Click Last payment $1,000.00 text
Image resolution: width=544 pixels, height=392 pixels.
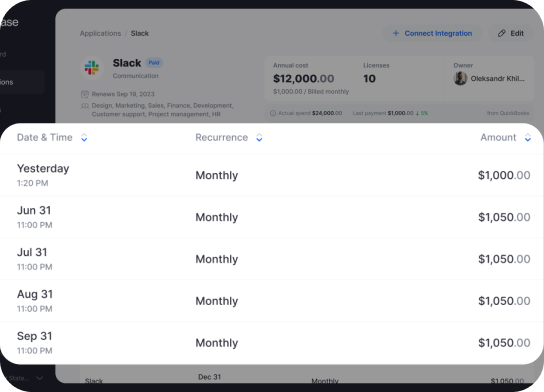[383, 113]
